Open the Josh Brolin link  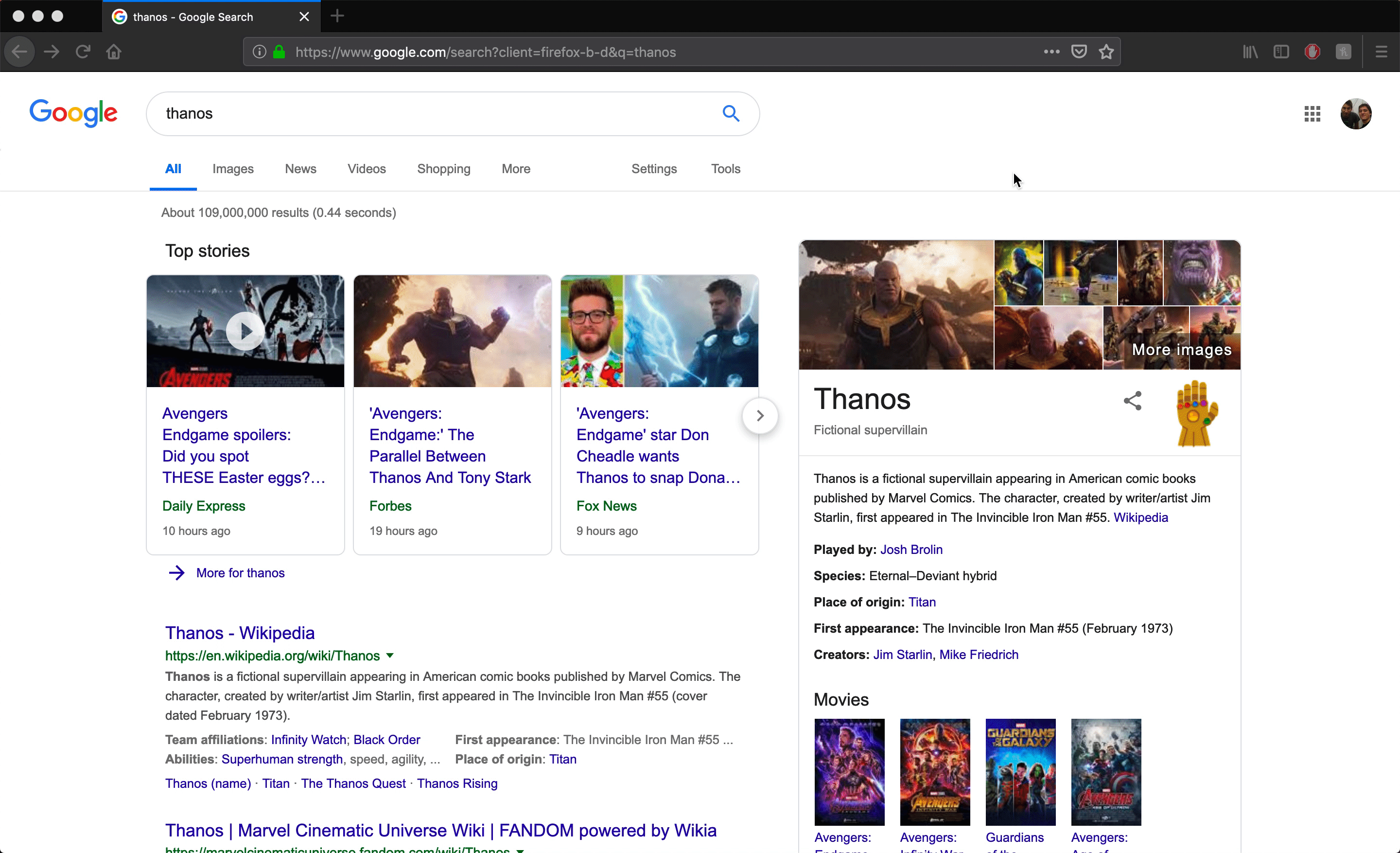pyautogui.click(x=911, y=550)
